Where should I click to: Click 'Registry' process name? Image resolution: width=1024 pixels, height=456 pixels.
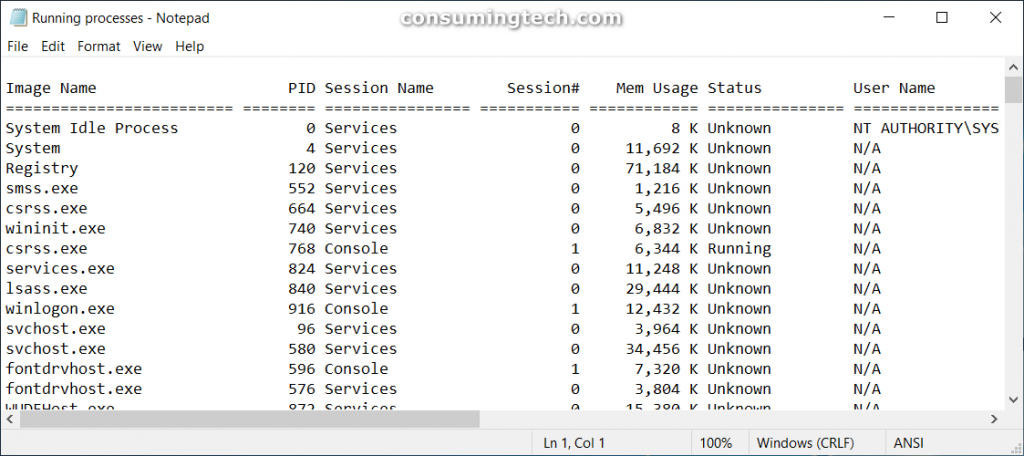coord(42,169)
